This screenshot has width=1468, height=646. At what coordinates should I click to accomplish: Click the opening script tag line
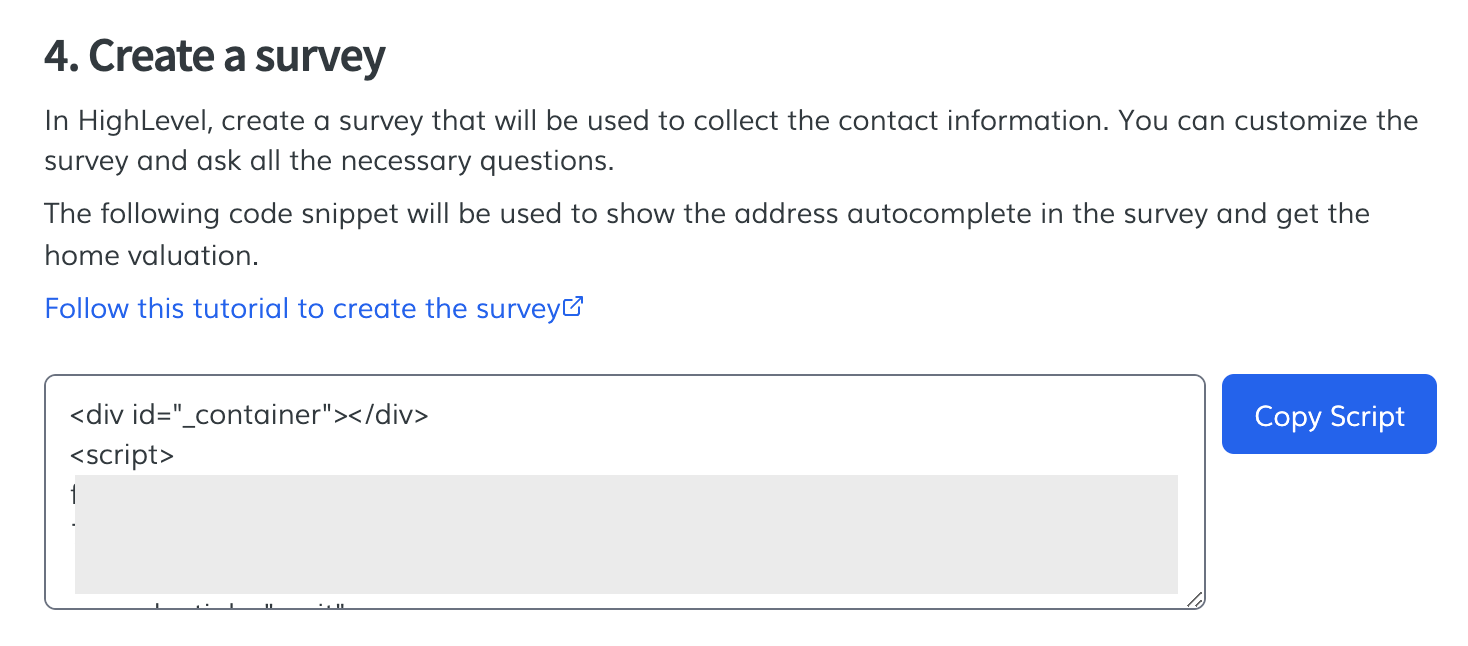click(x=122, y=455)
